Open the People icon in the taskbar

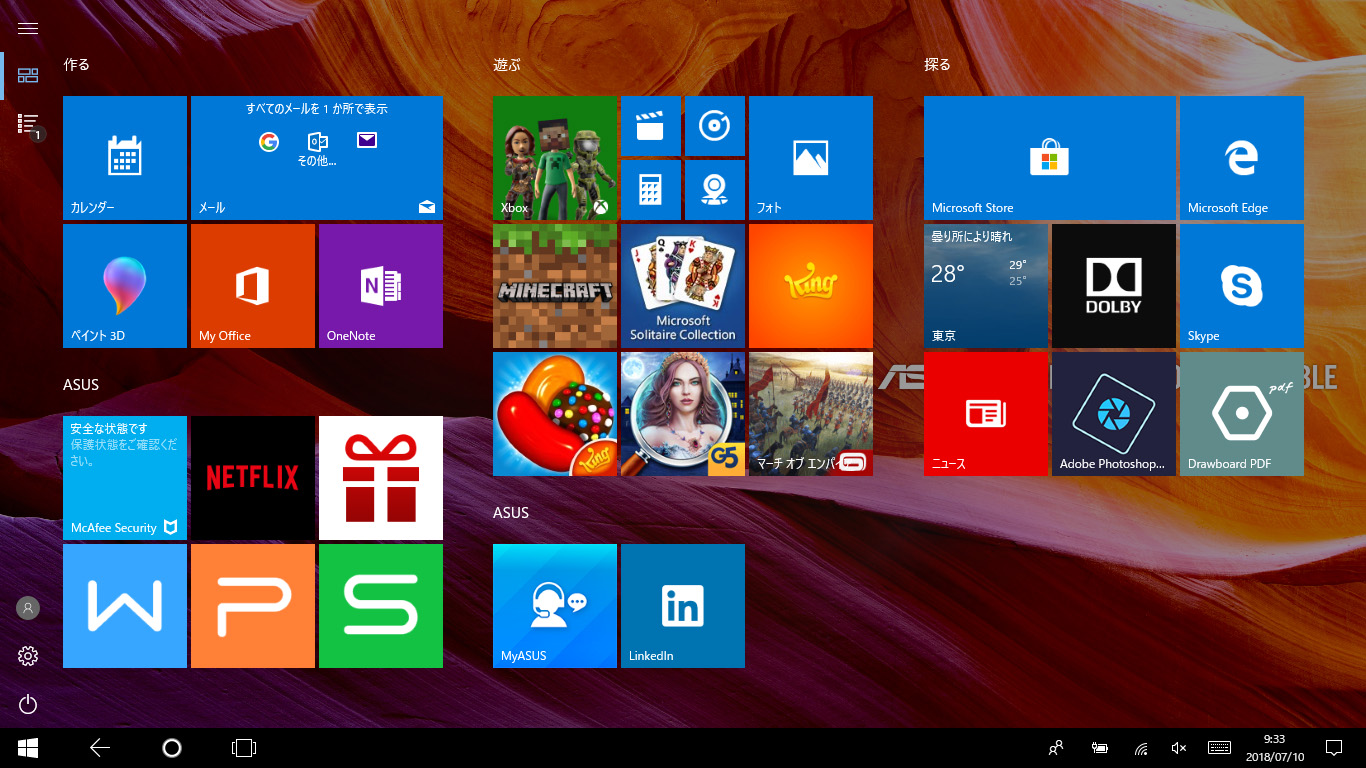[1055, 748]
